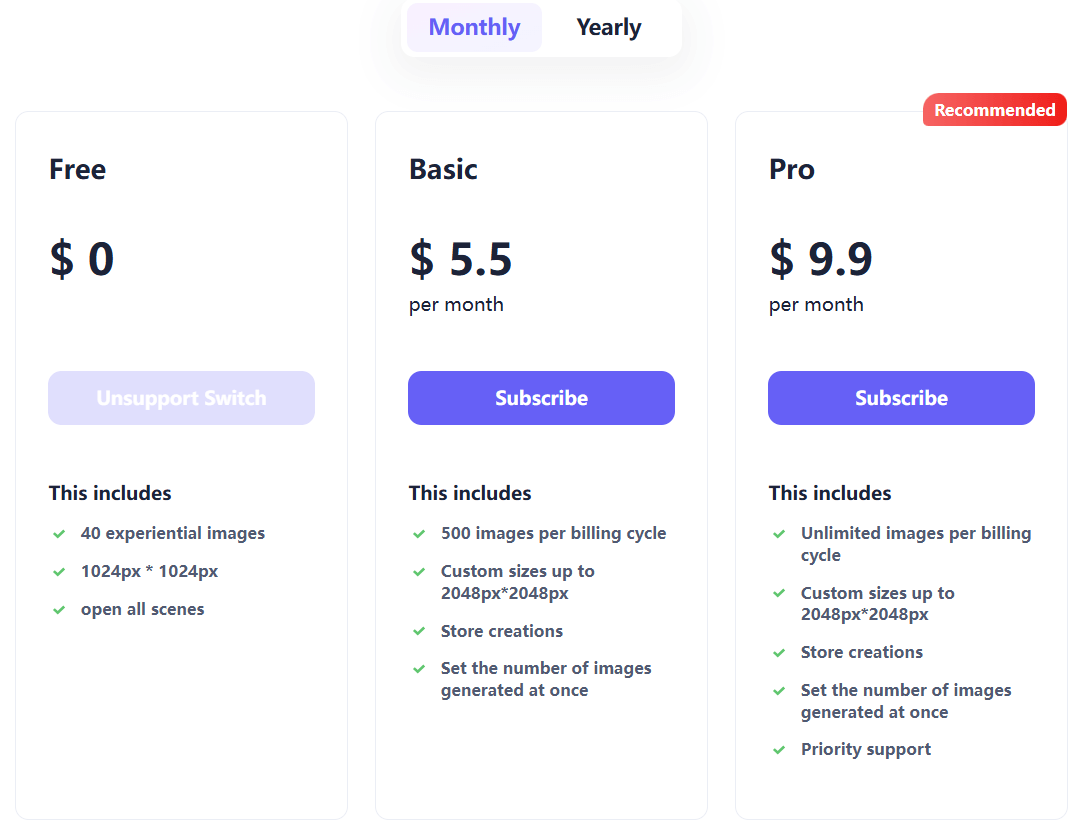The image size is (1080, 822).
Task: Click checkmark beside 40 experiential images
Action: (59, 534)
